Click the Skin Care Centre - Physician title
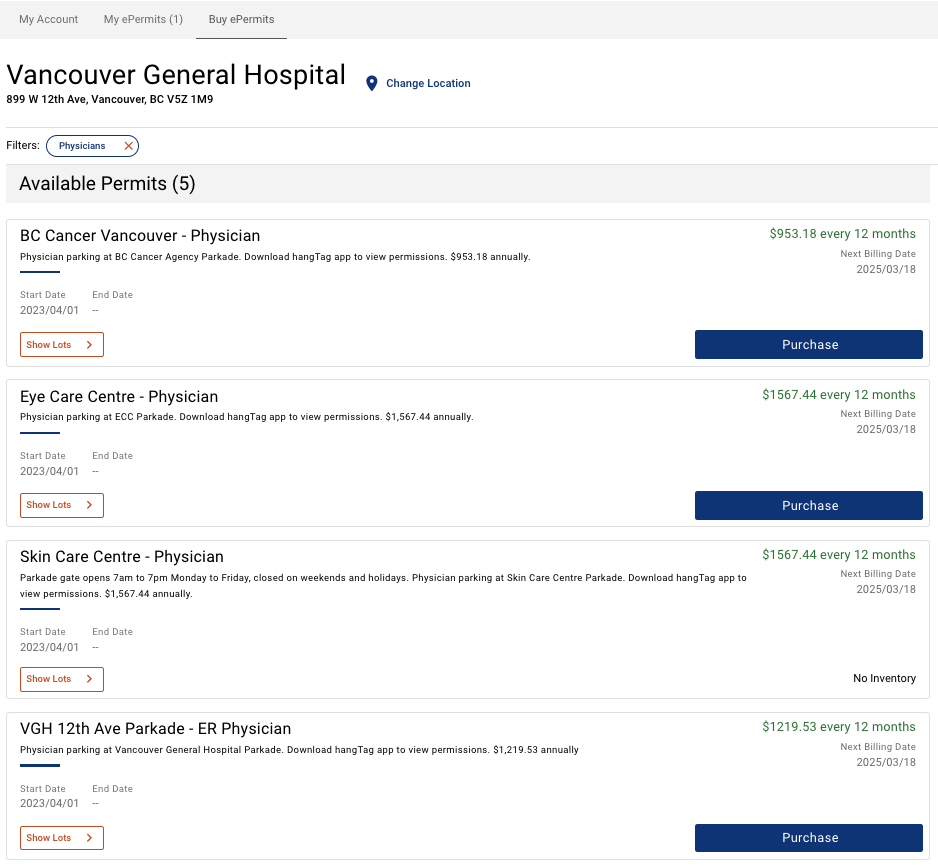 point(122,557)
